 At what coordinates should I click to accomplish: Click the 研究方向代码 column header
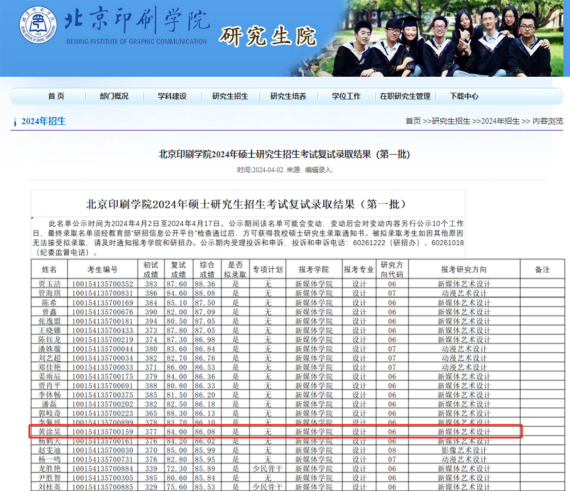pyautogui.click(x=392, y=269)
